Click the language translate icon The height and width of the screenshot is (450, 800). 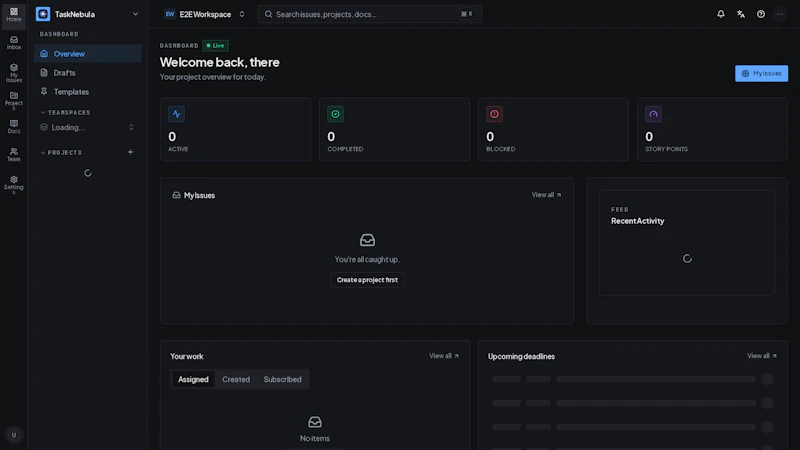click(741, 14)
